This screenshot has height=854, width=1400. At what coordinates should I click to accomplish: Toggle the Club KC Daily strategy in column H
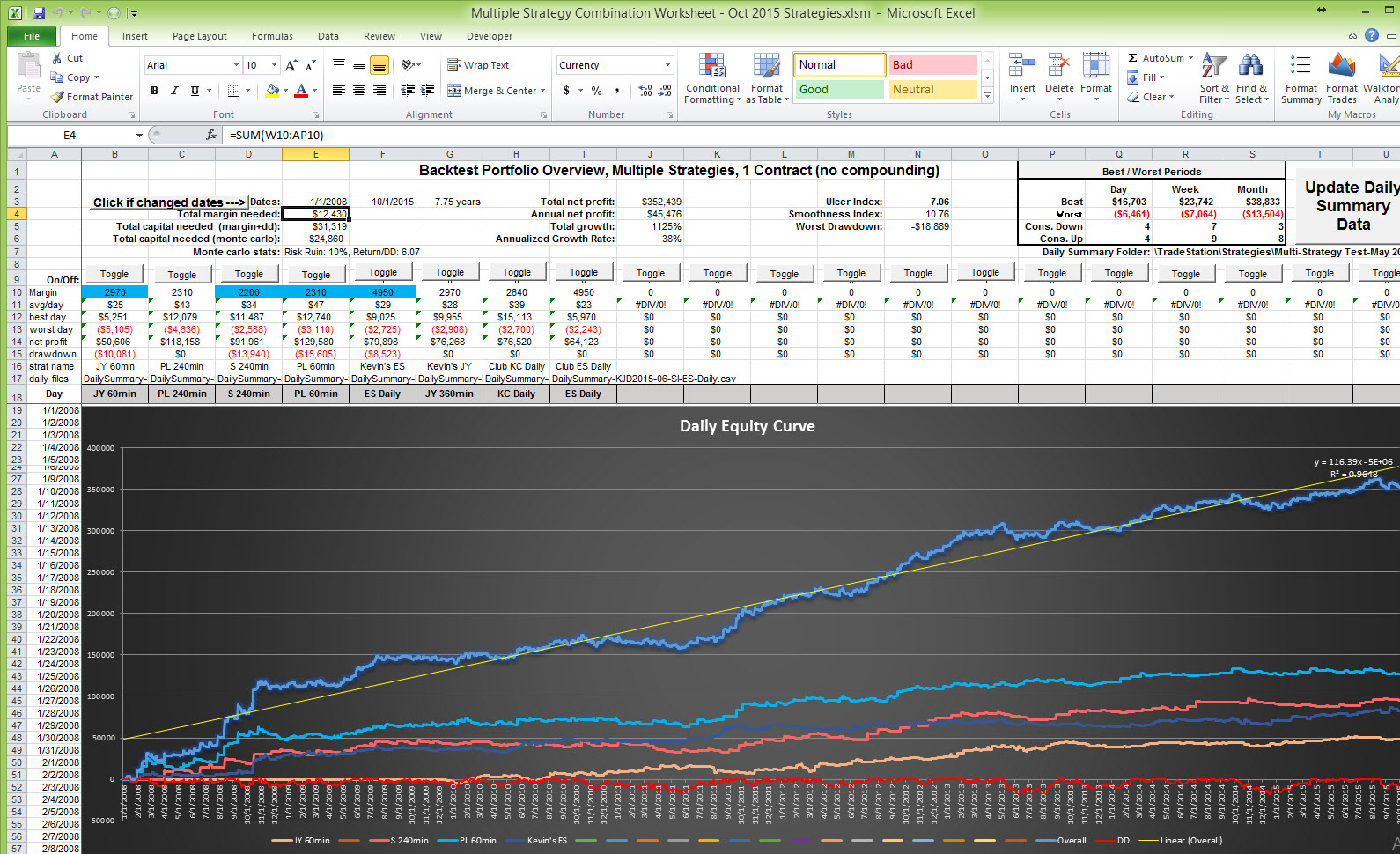coord(516,273)
